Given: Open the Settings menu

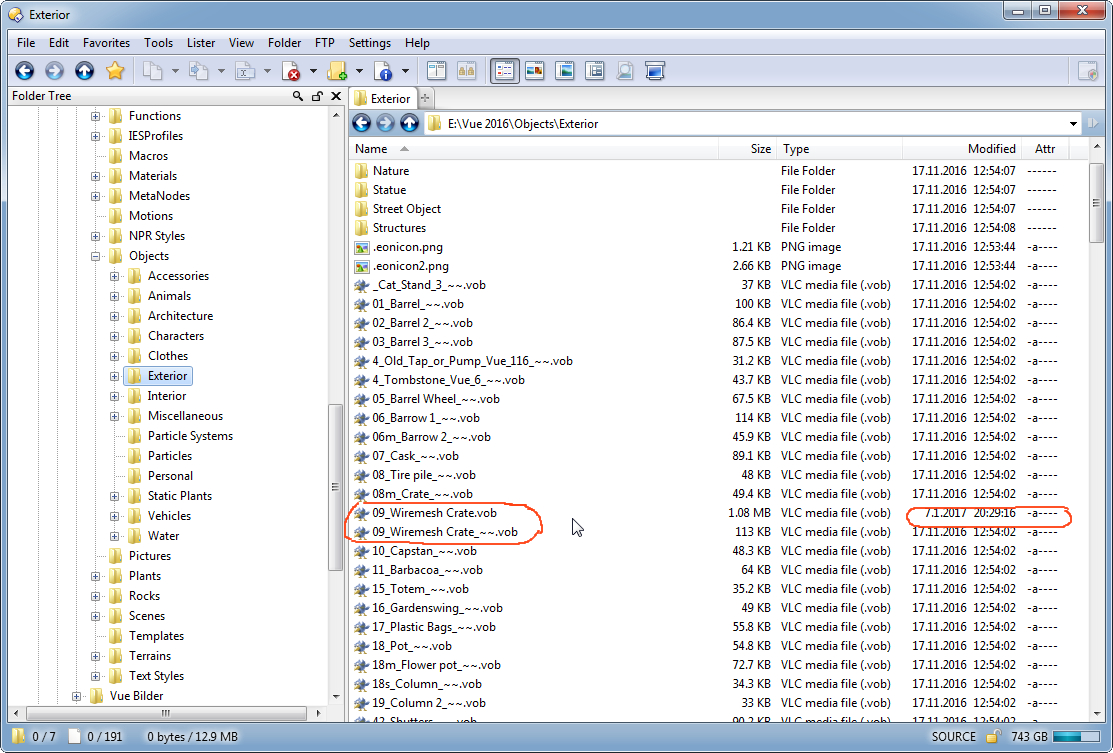Looking at the screenshot, I should tap(370, 43).
